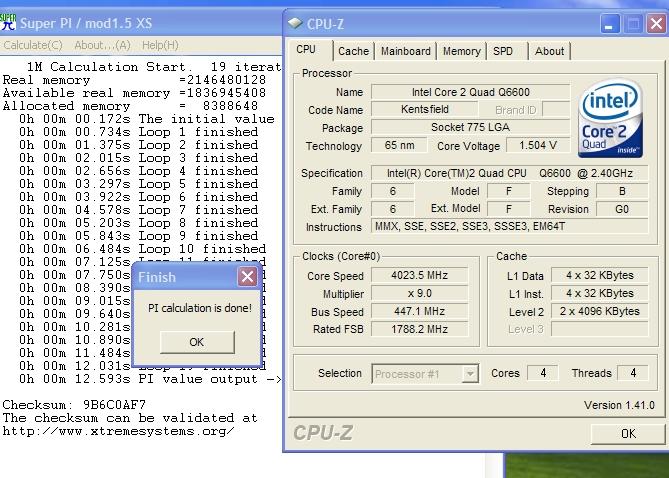Click the Multiplier value x 9.0
The image size is (669, 478).
(419, 294)
